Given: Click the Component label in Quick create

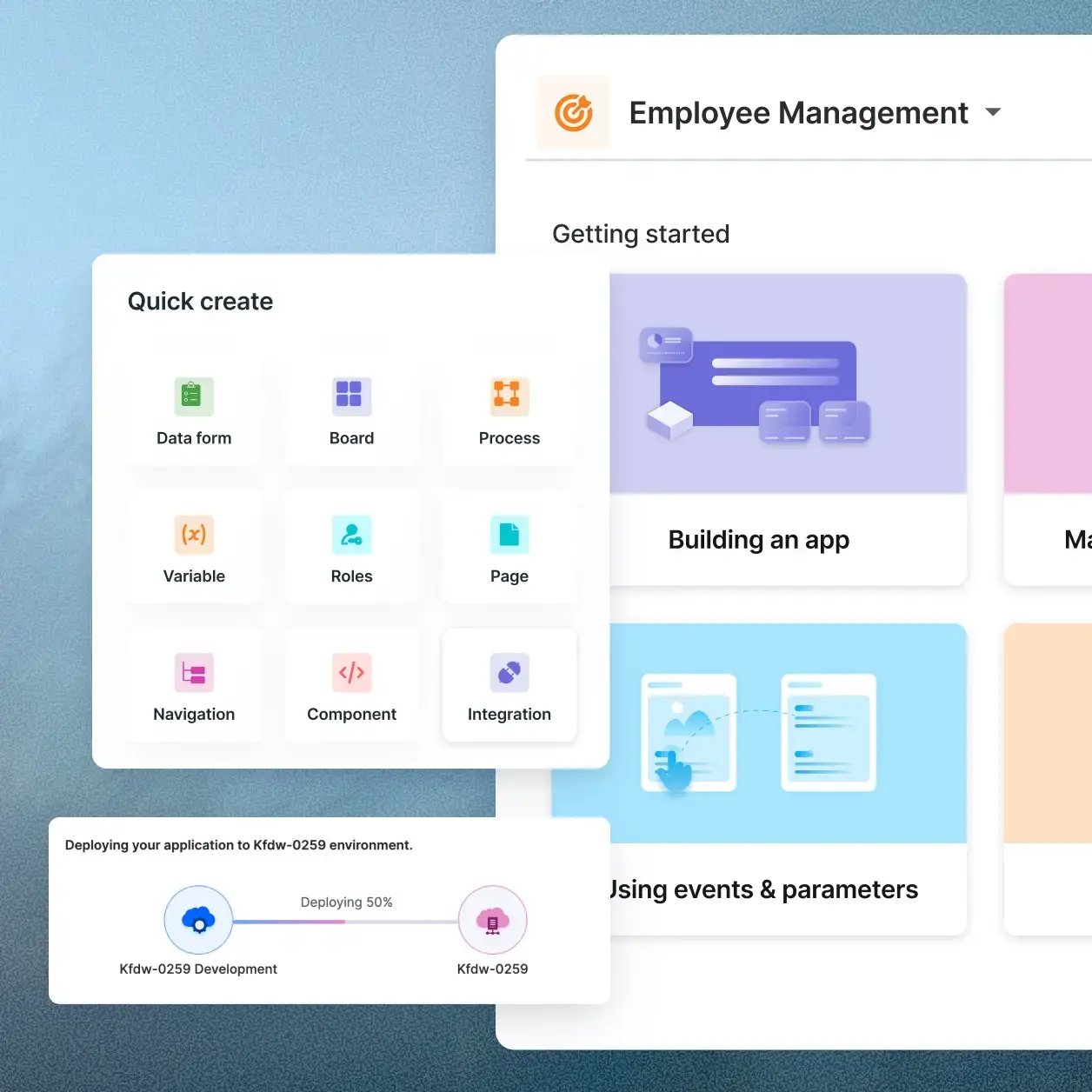Looking at the screenshot, I should (x=351, y=715).
